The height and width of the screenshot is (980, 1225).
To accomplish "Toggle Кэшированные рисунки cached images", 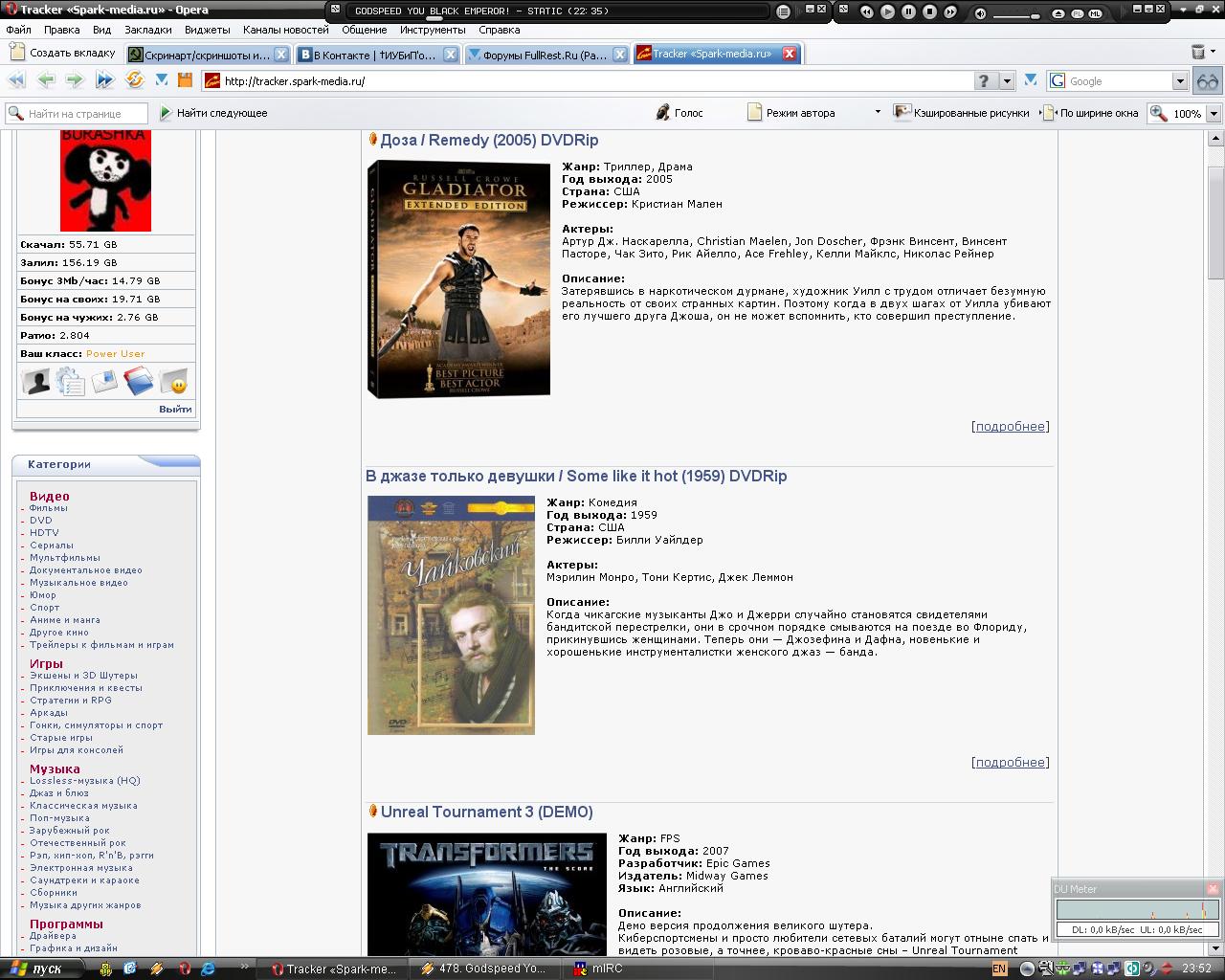I will 961,113.
